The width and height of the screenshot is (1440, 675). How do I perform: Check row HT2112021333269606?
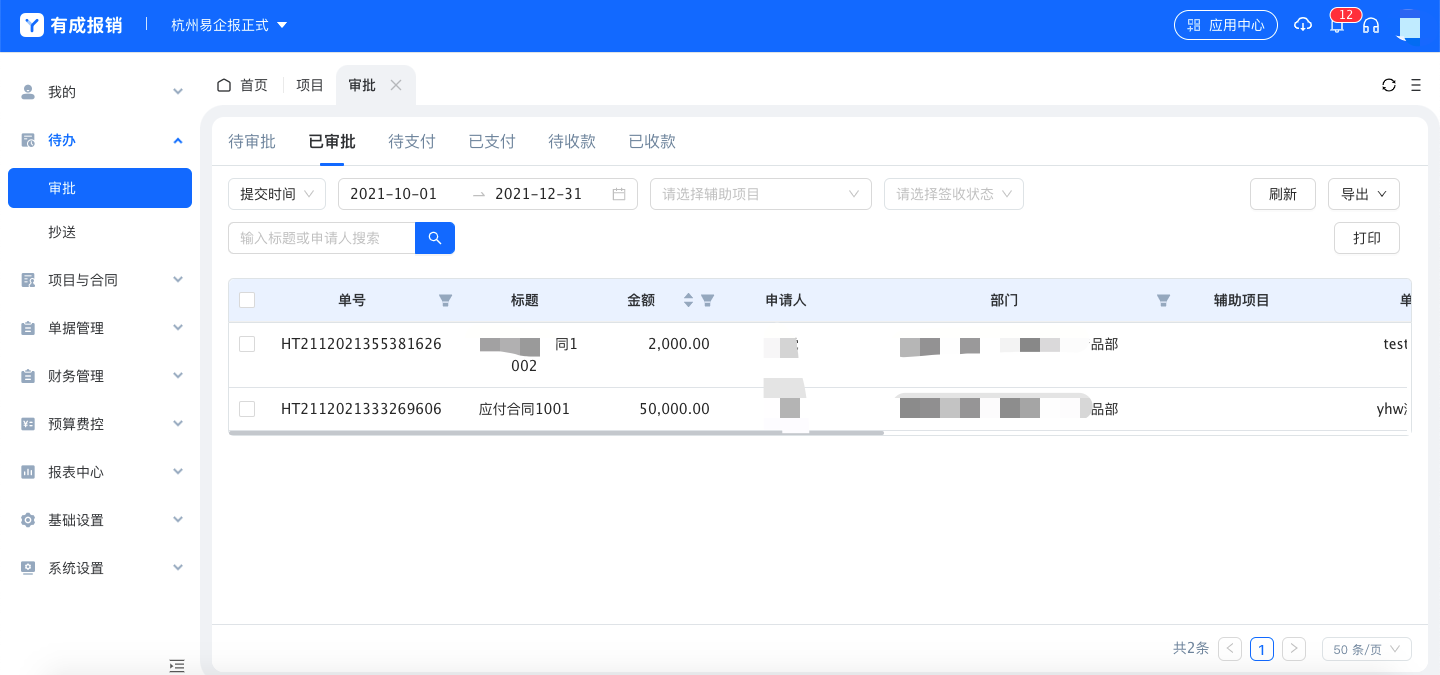pos(247,409)
